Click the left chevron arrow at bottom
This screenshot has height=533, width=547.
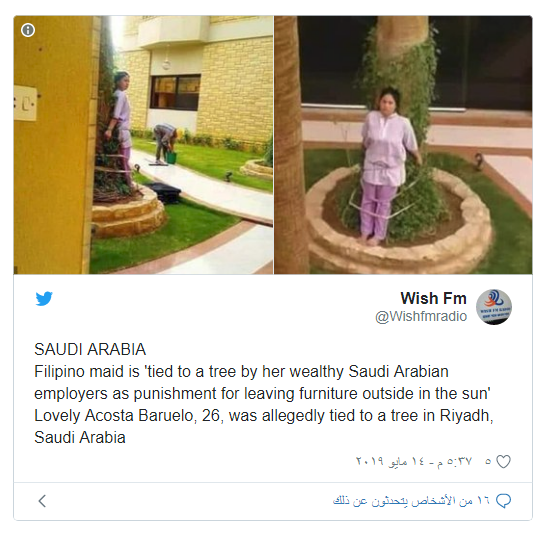(x=42, y=501)
